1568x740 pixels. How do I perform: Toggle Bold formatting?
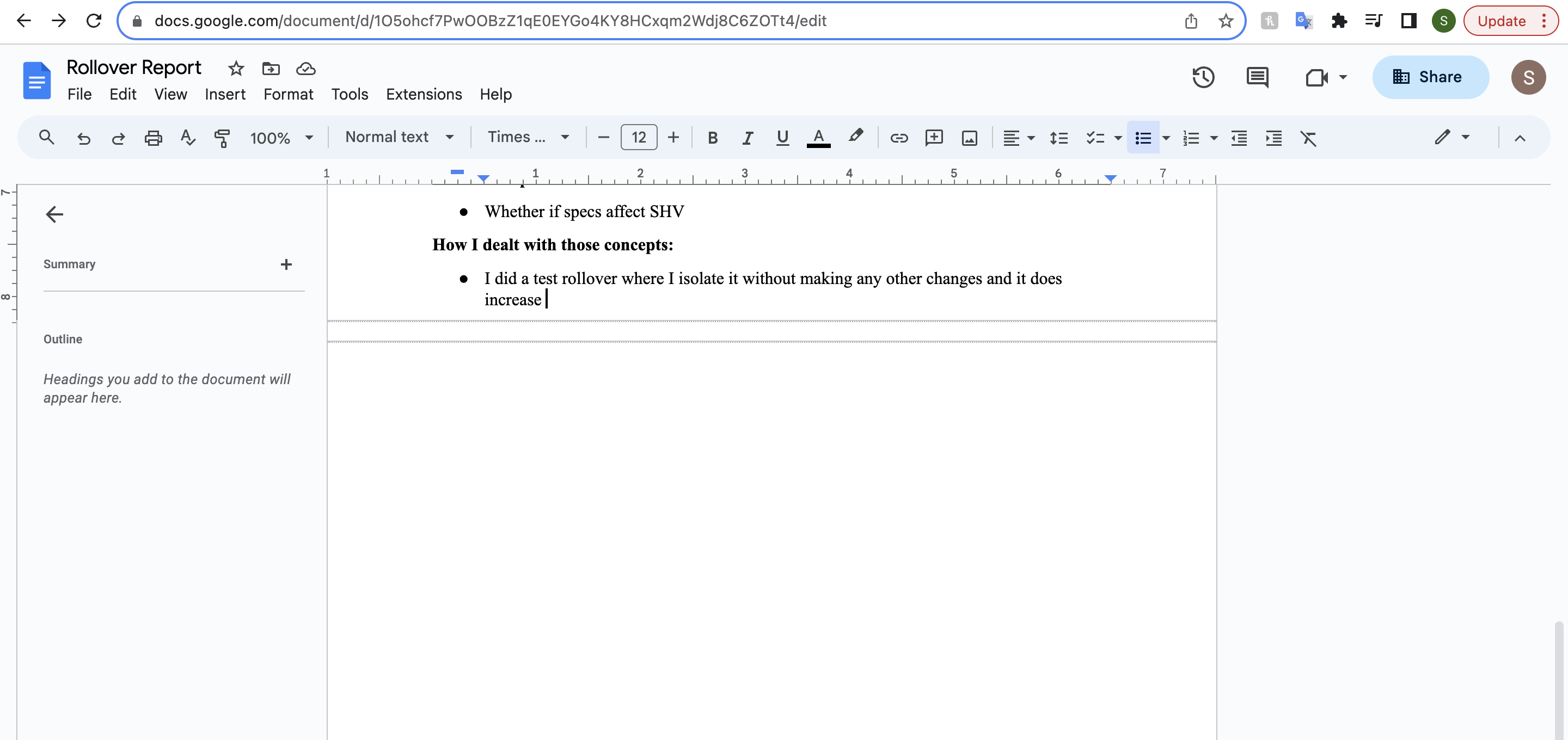(x=712, y=138)
